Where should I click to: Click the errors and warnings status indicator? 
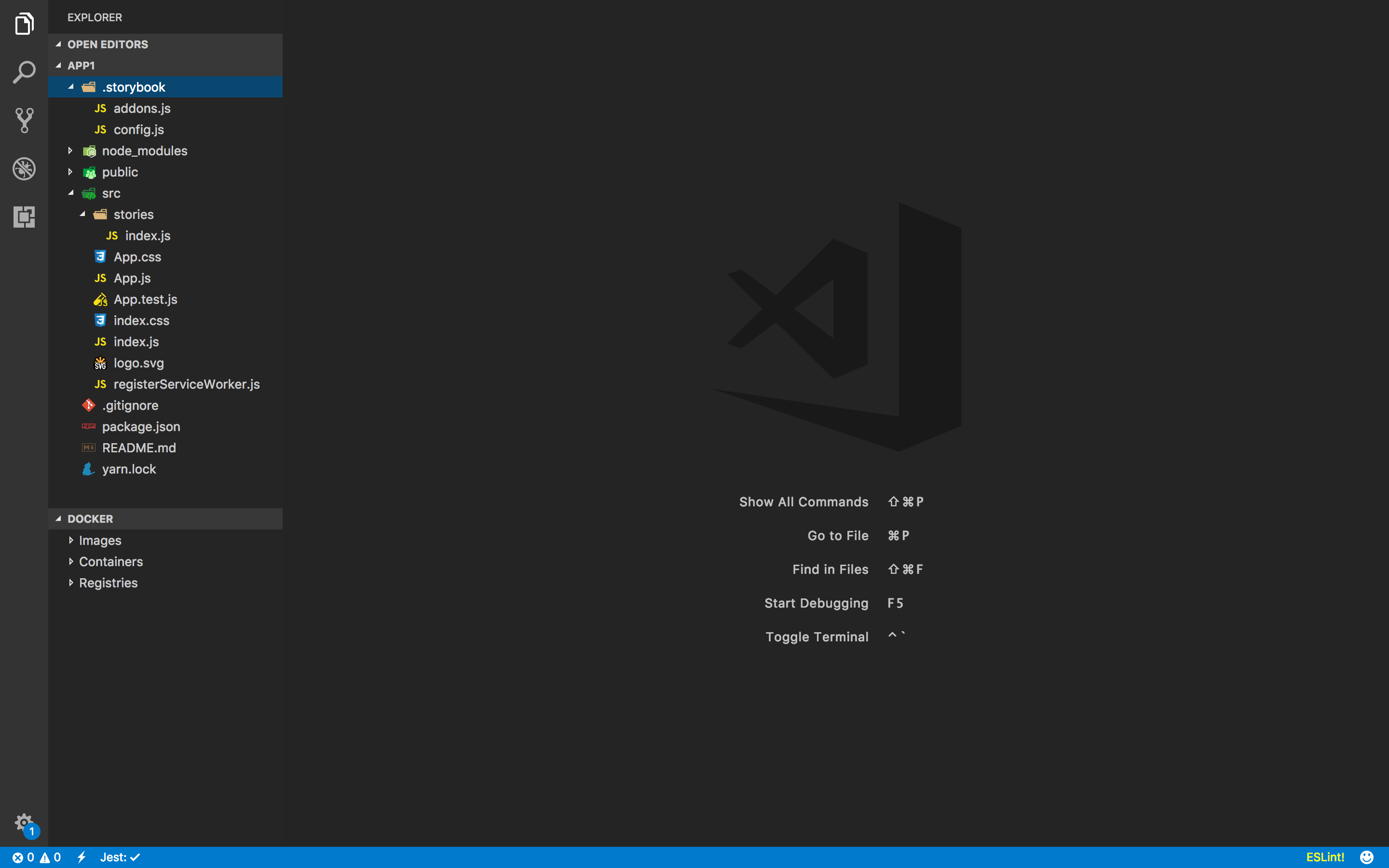pyautogui.click(x=37, y=857)
